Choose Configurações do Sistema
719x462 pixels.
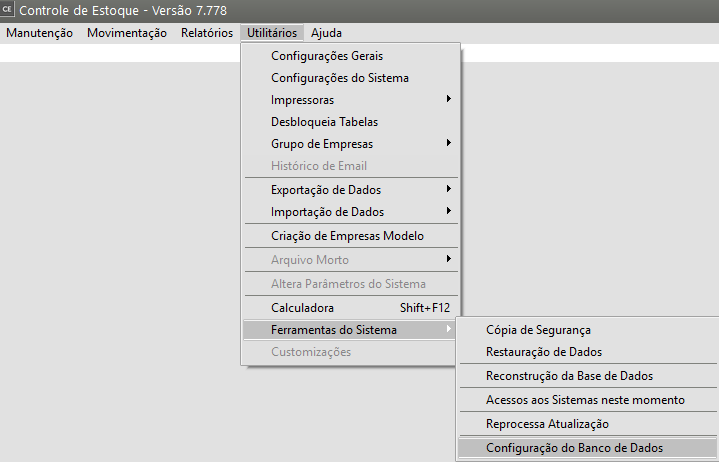[339, 78]
